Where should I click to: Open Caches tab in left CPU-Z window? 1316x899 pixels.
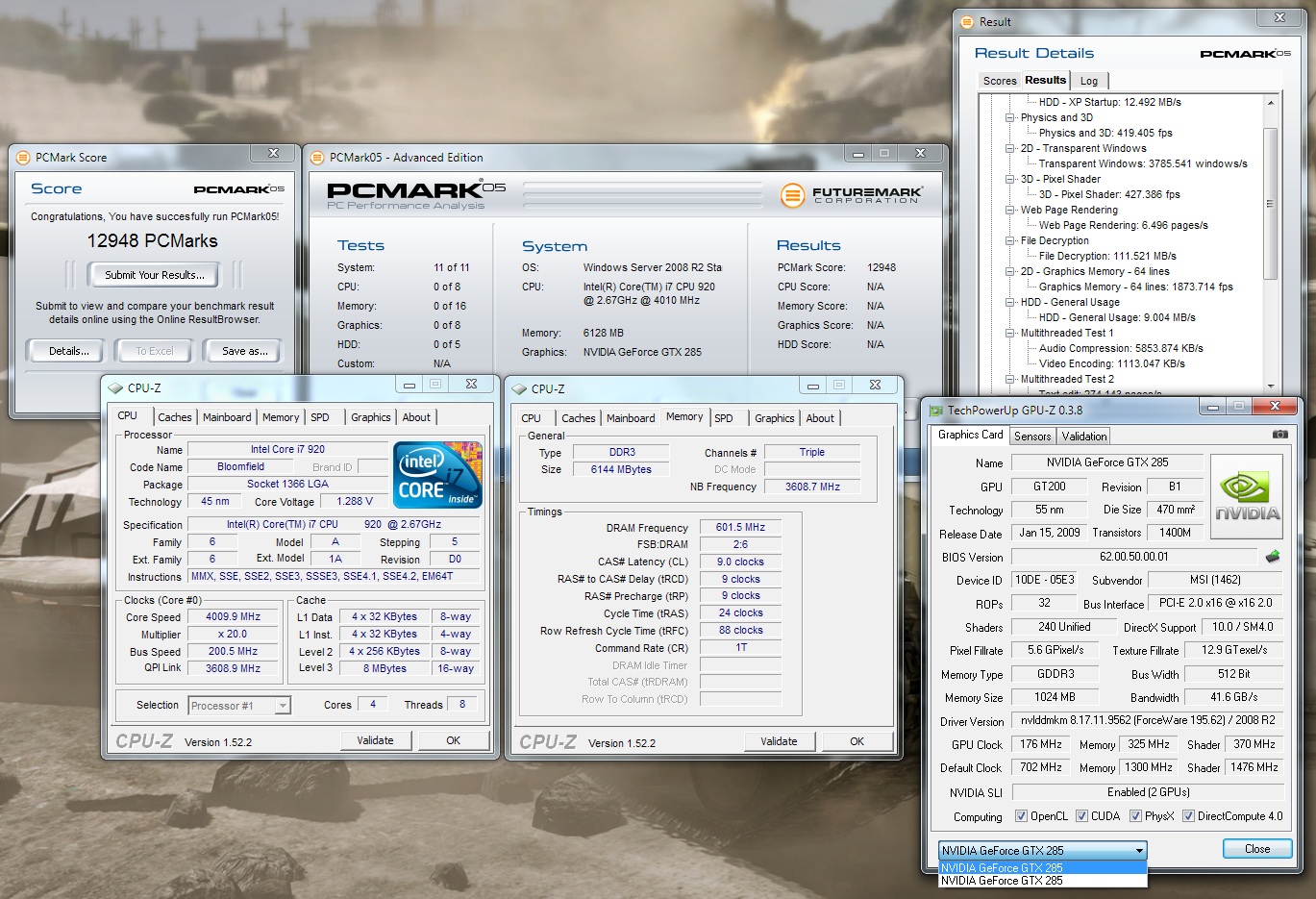(x=175, y=417)
